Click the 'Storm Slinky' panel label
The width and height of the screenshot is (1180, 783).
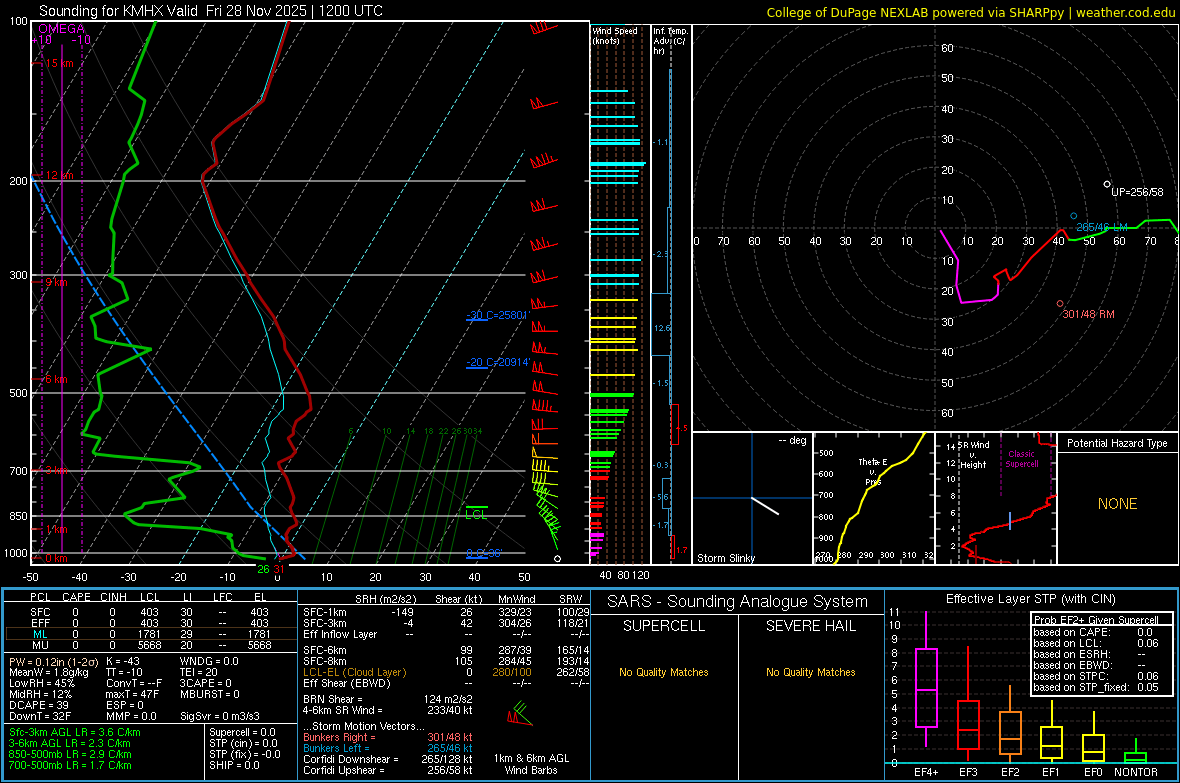[725, 558]
